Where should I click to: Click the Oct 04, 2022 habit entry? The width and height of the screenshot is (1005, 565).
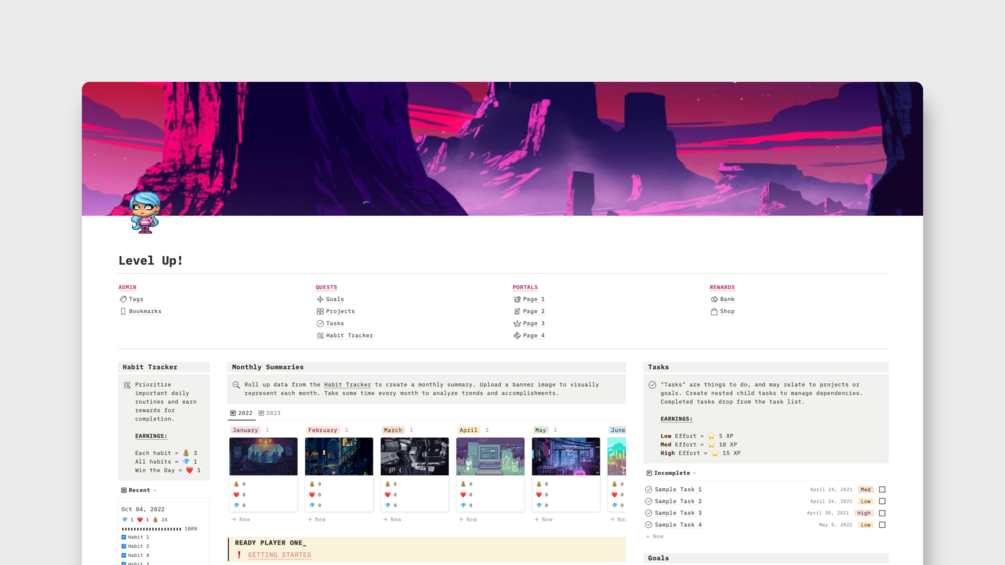pos(143,509)
